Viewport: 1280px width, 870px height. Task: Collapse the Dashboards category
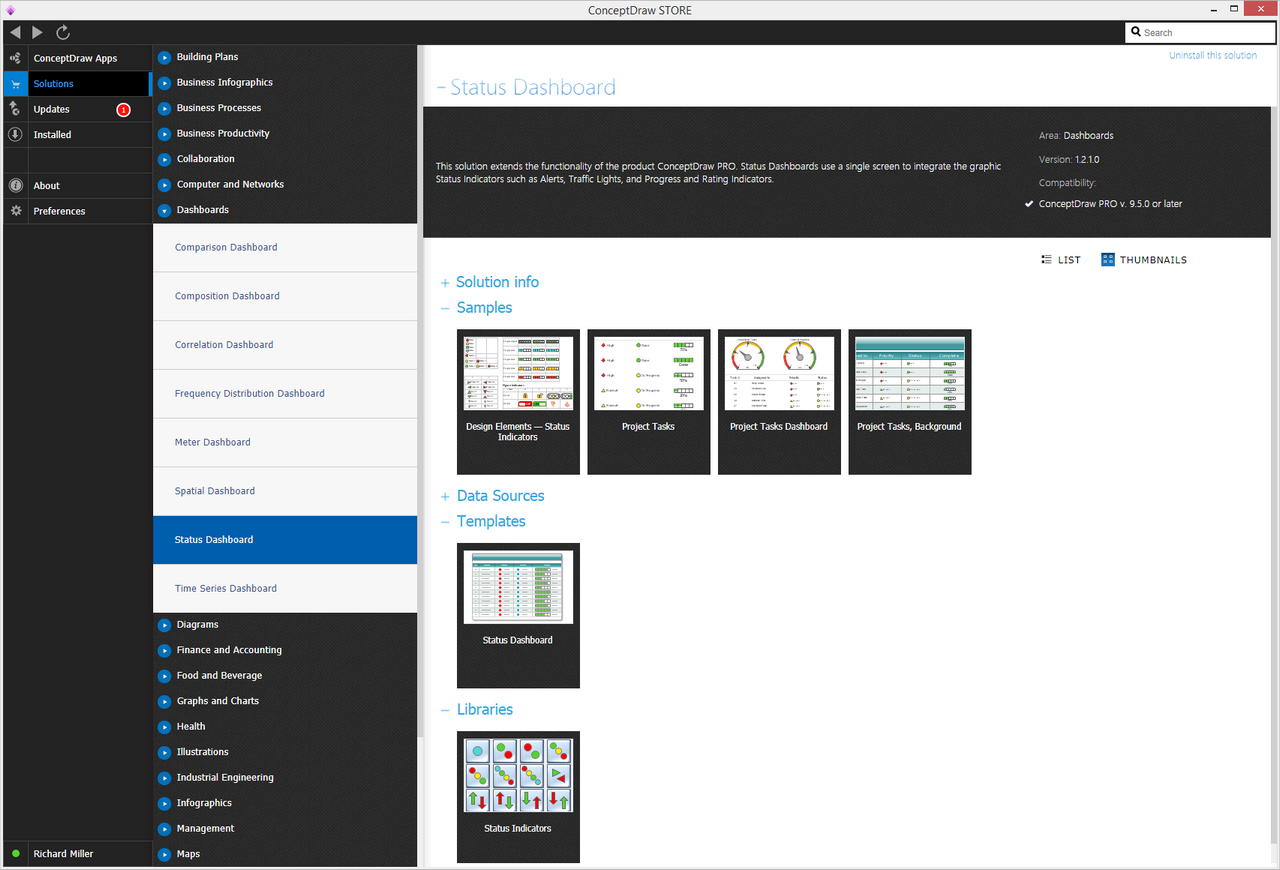pyautogui.click(x=164, y=210)
